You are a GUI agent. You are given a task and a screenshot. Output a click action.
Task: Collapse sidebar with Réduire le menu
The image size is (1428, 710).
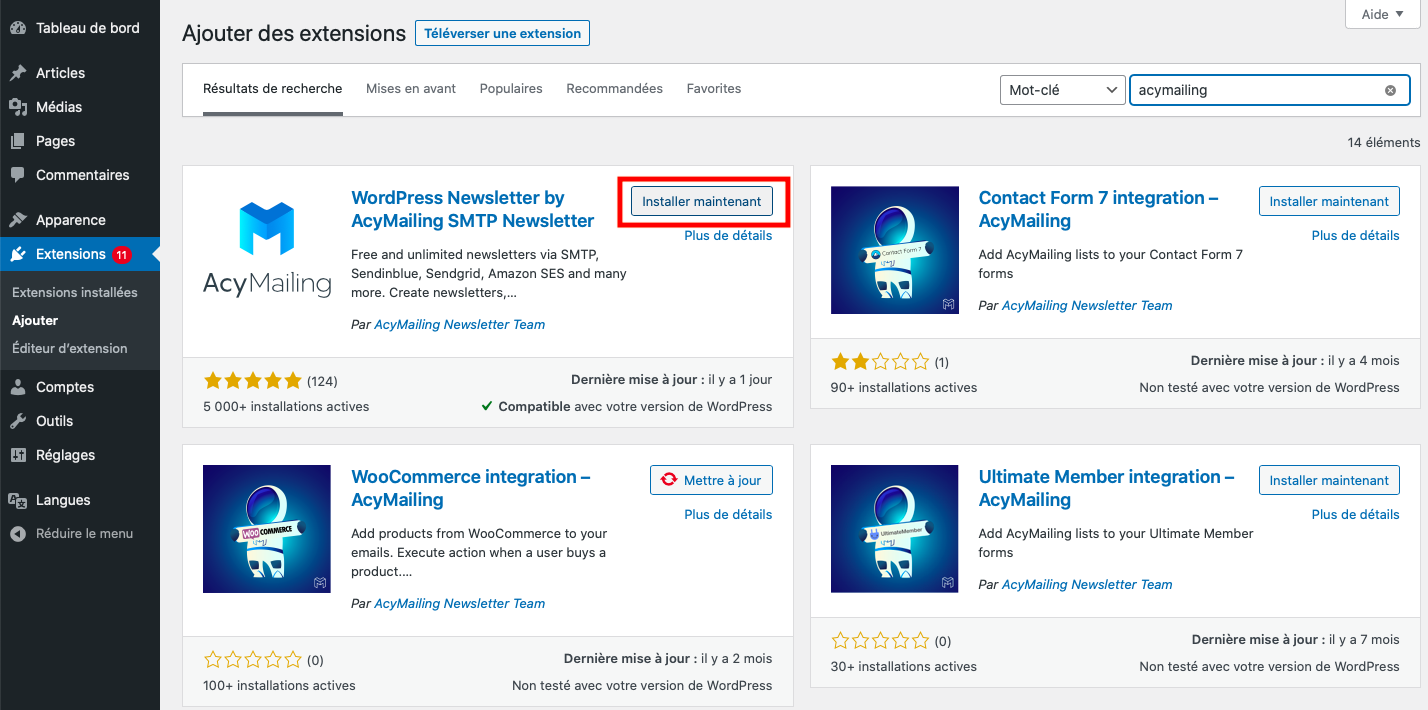71,534
